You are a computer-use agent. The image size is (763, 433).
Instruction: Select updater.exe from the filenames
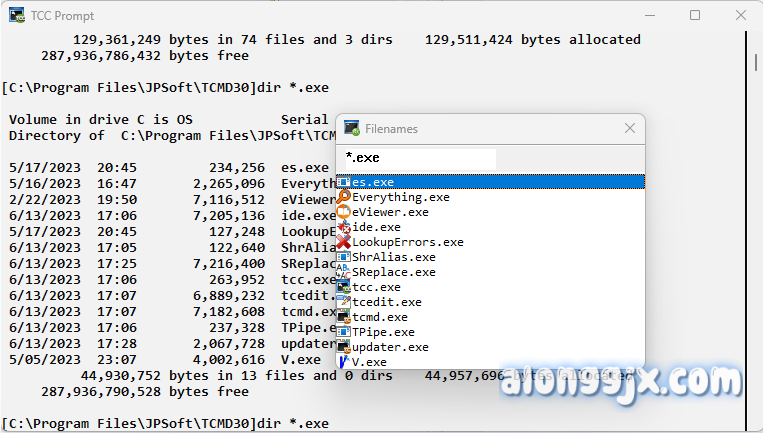(390, 347)
